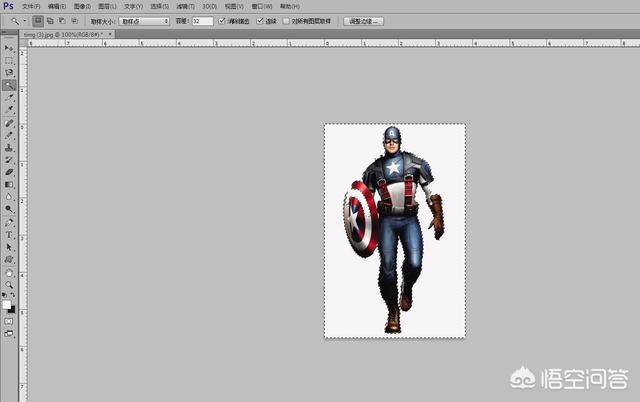Change the screen mode
The width and height of the screenshot is (640, 402).
click(x=9, y=333)
